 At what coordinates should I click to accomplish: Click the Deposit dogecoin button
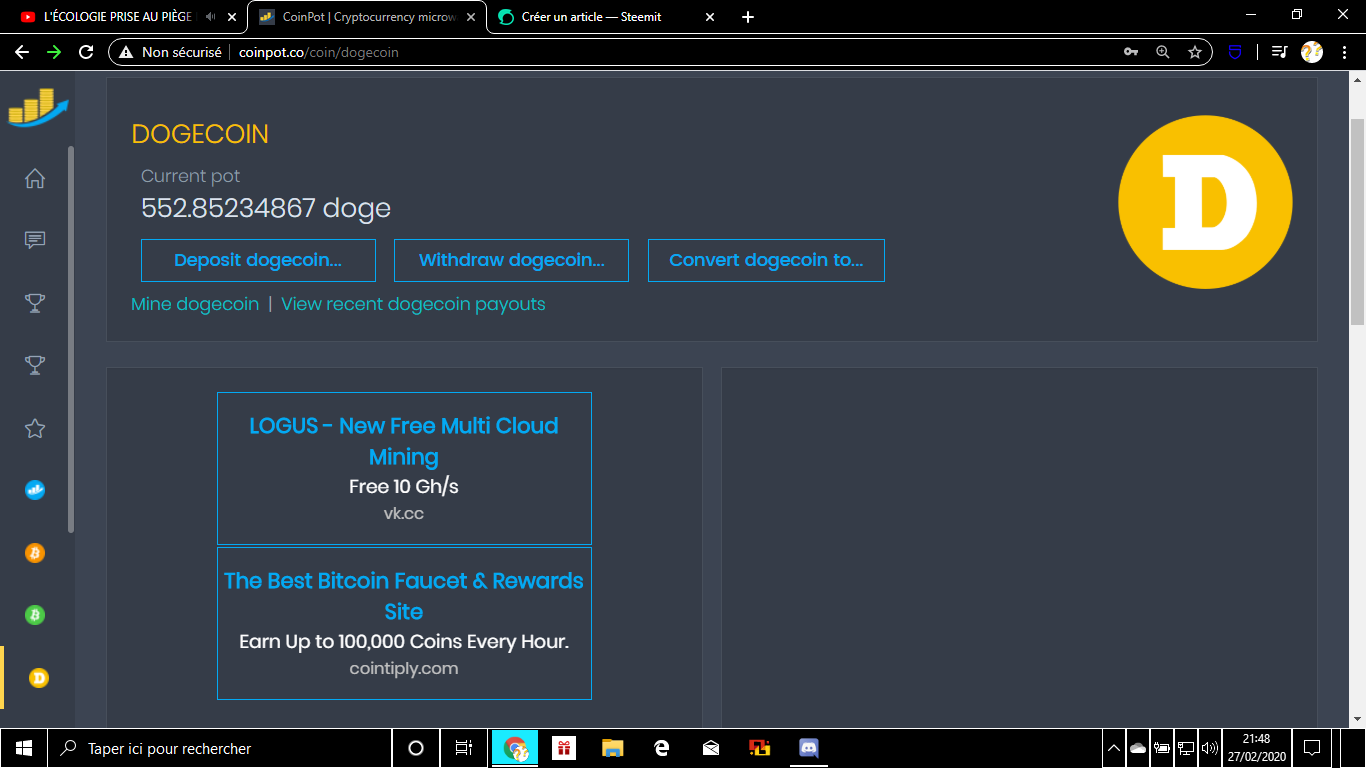(258, 260)
